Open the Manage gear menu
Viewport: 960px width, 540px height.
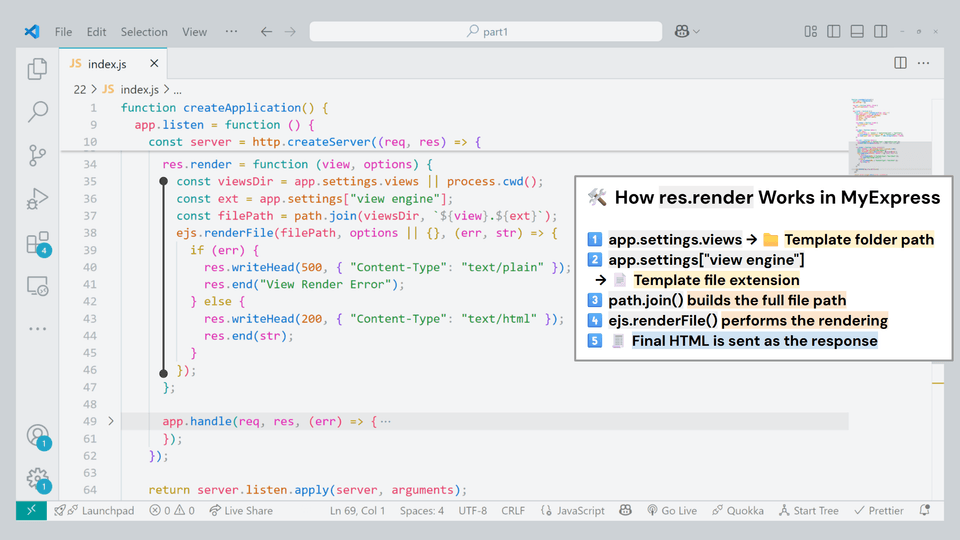click(37, 479)
